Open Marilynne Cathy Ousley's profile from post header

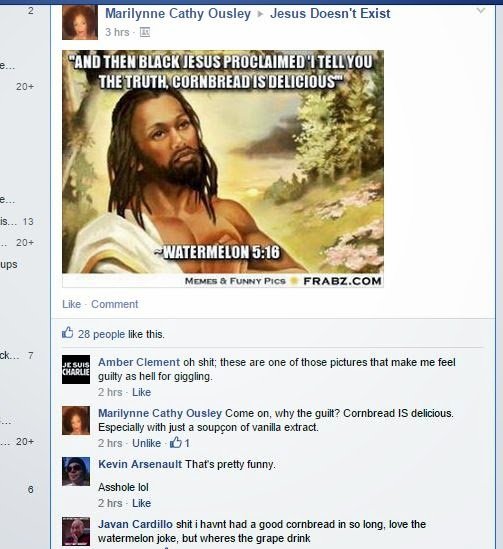[178, 14]
